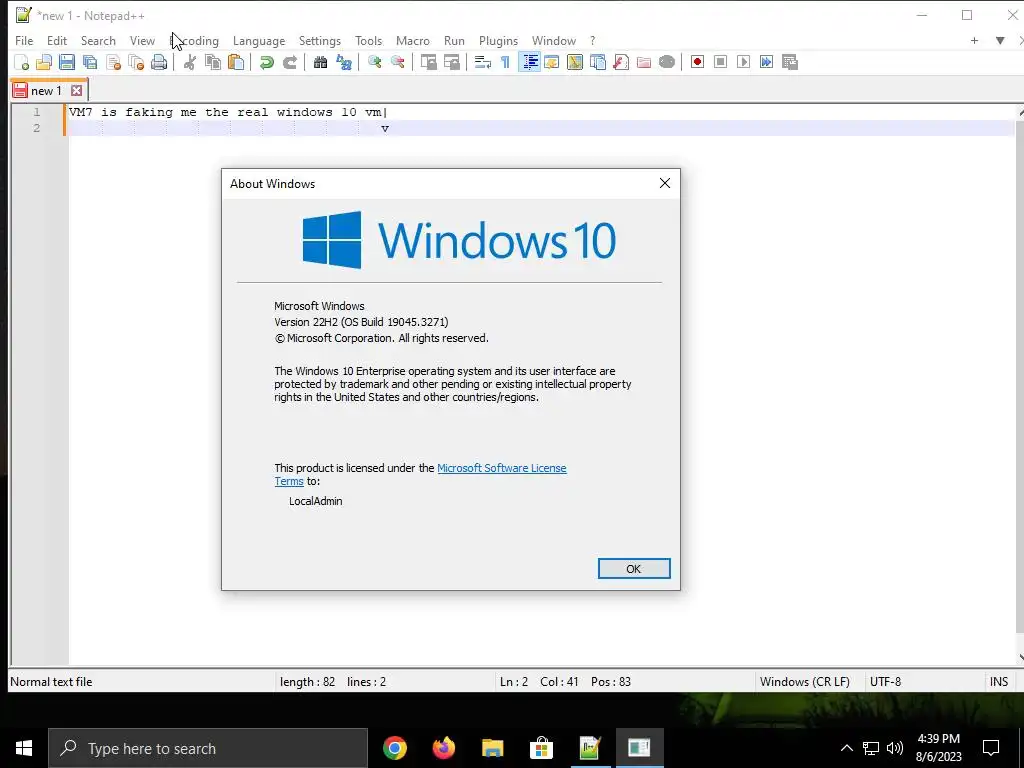Click the Open file toolbar icon
The width and height of the screenshot is (1024, 768).
(x=44, y=62)
